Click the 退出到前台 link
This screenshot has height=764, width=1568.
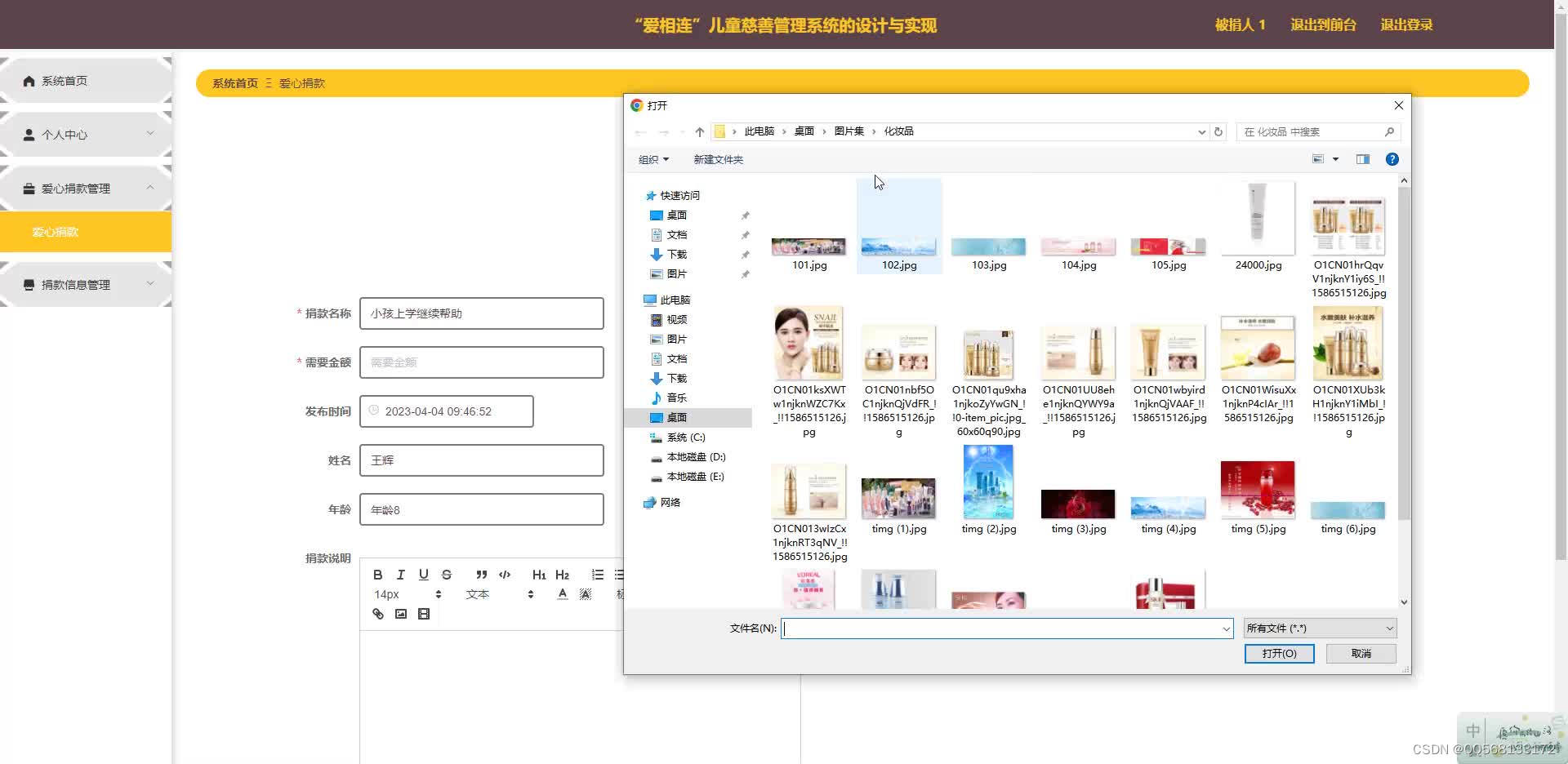click(1323, 24)
